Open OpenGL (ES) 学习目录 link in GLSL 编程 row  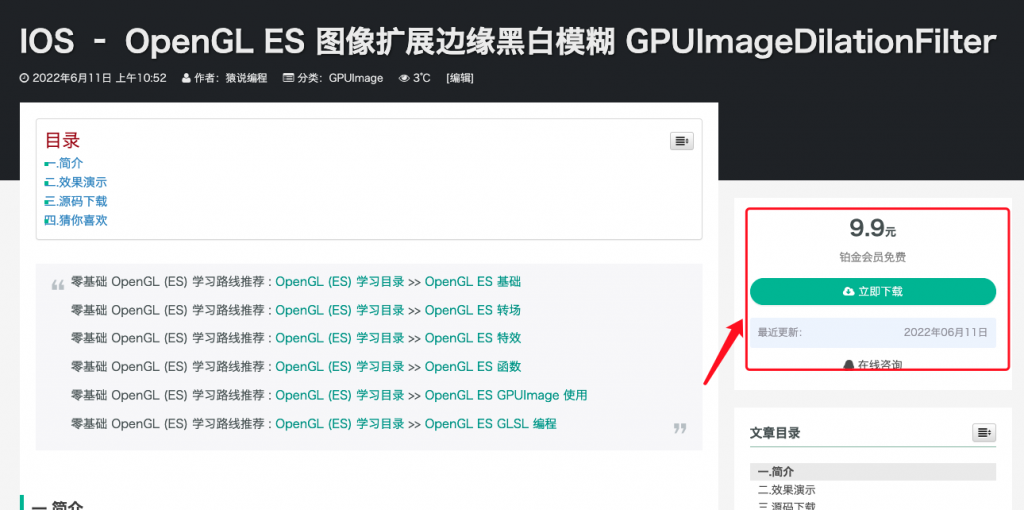pyautogui.click(x=340, y=423)
